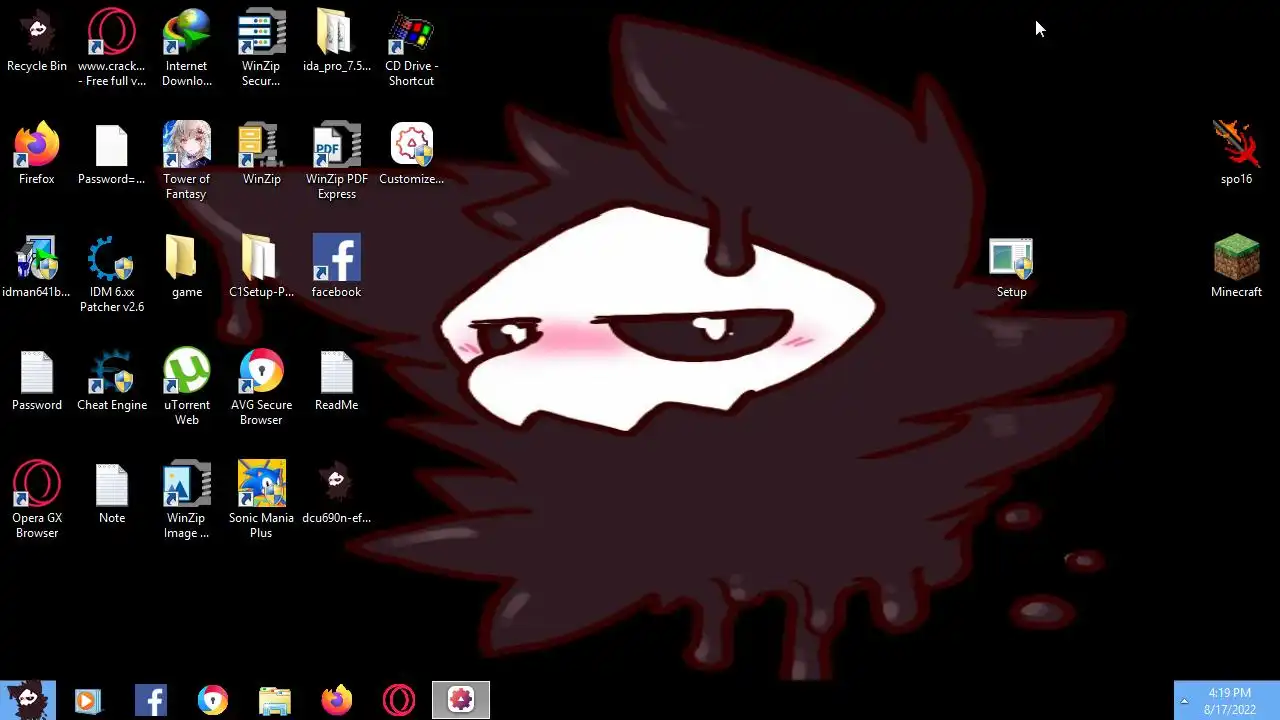
Task: Show hidden system tray icons
Action: [1184, 700]
